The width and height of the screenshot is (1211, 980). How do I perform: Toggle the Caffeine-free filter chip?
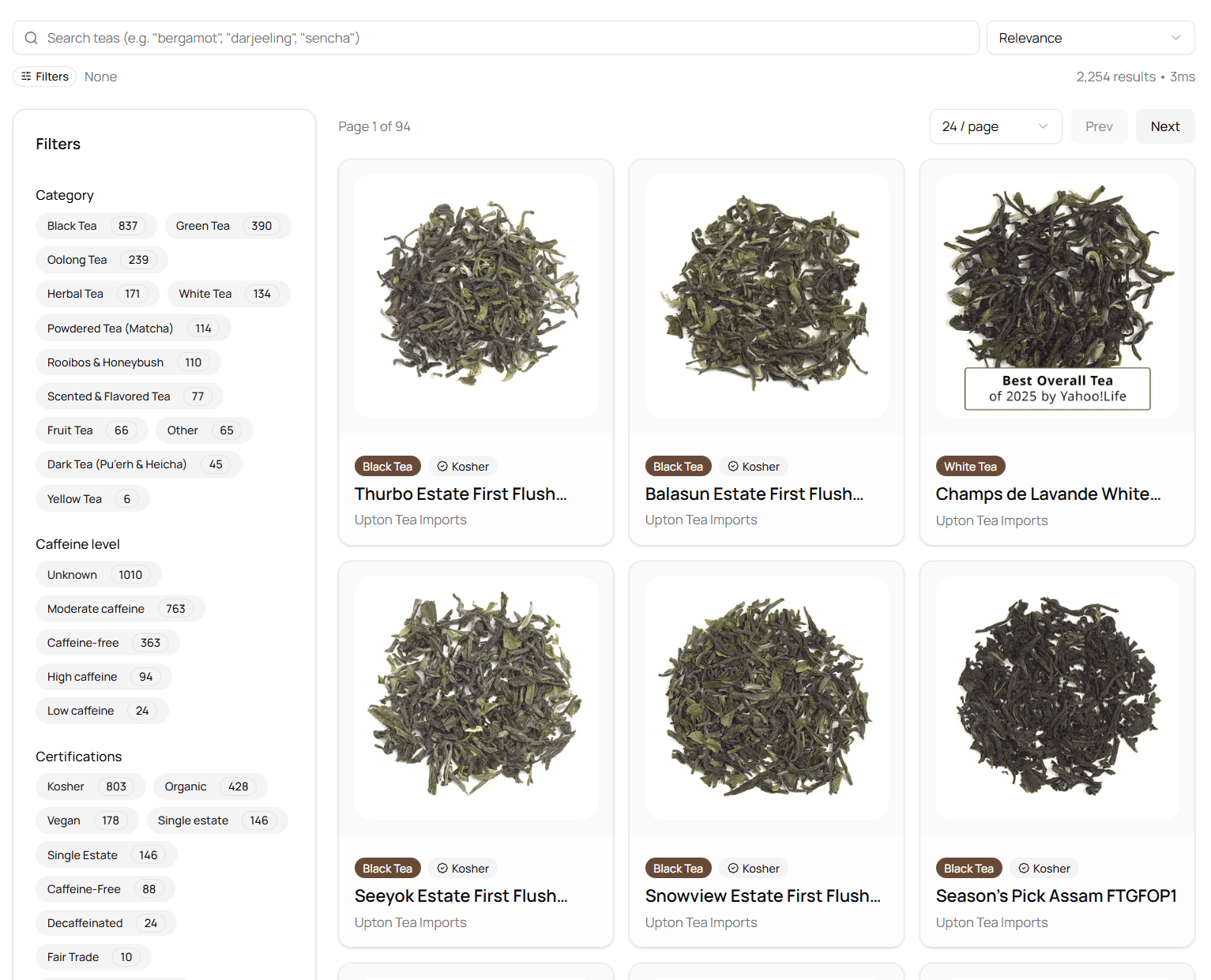107,642
